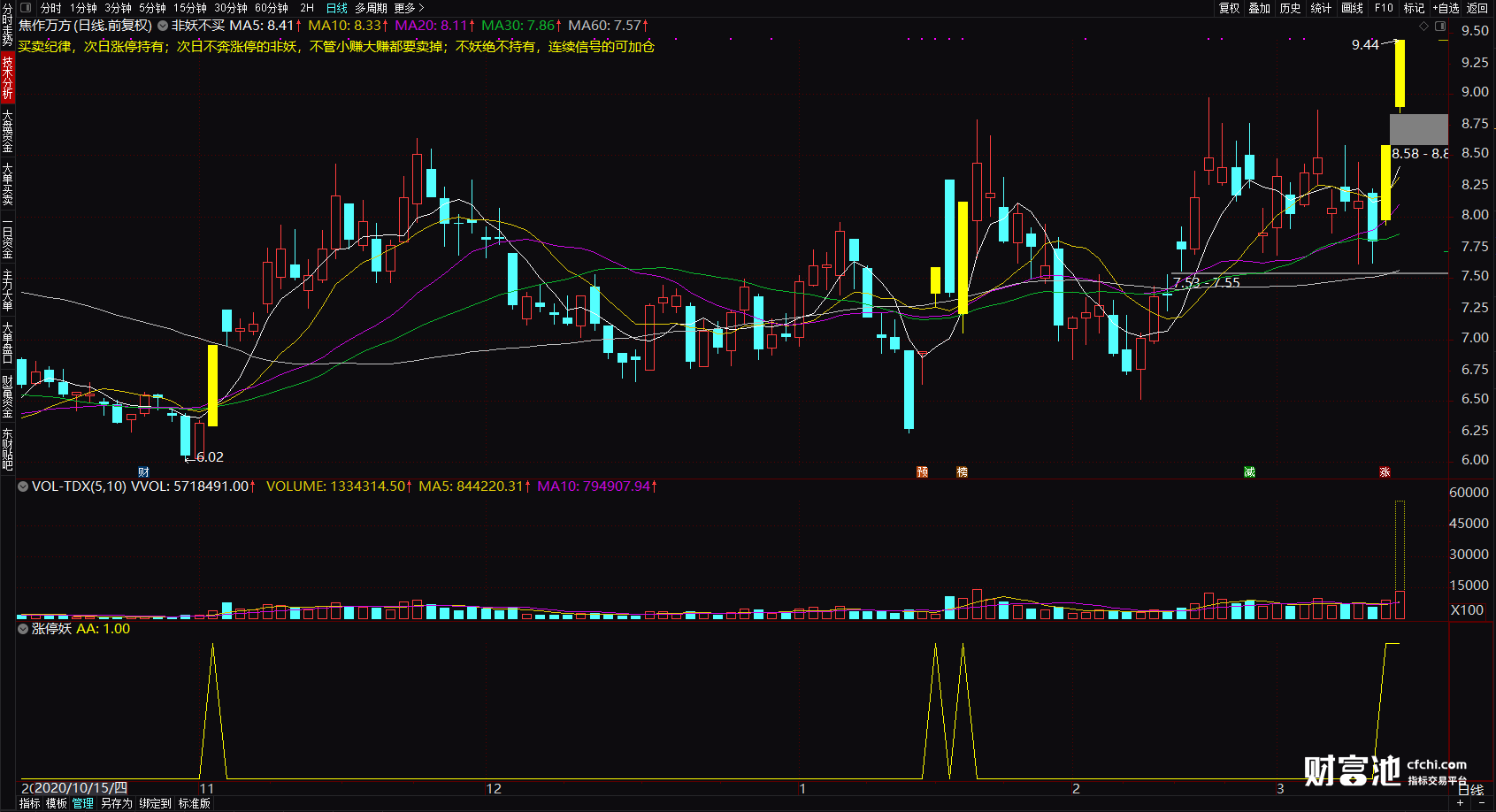
Task: Click the 指标 bottom tab
Action: (29, 803)
